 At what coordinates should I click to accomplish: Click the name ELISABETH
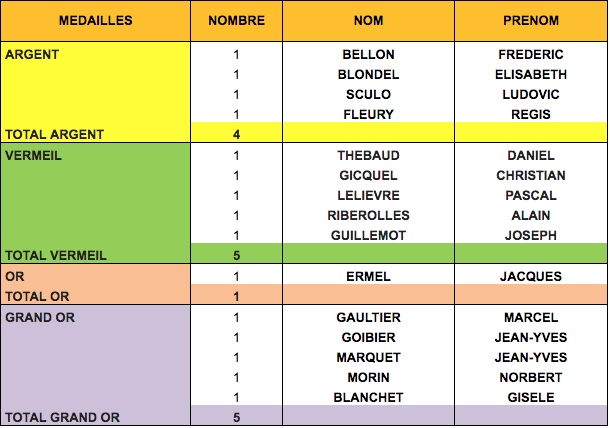pyautogui.click(x=531, y=74)
